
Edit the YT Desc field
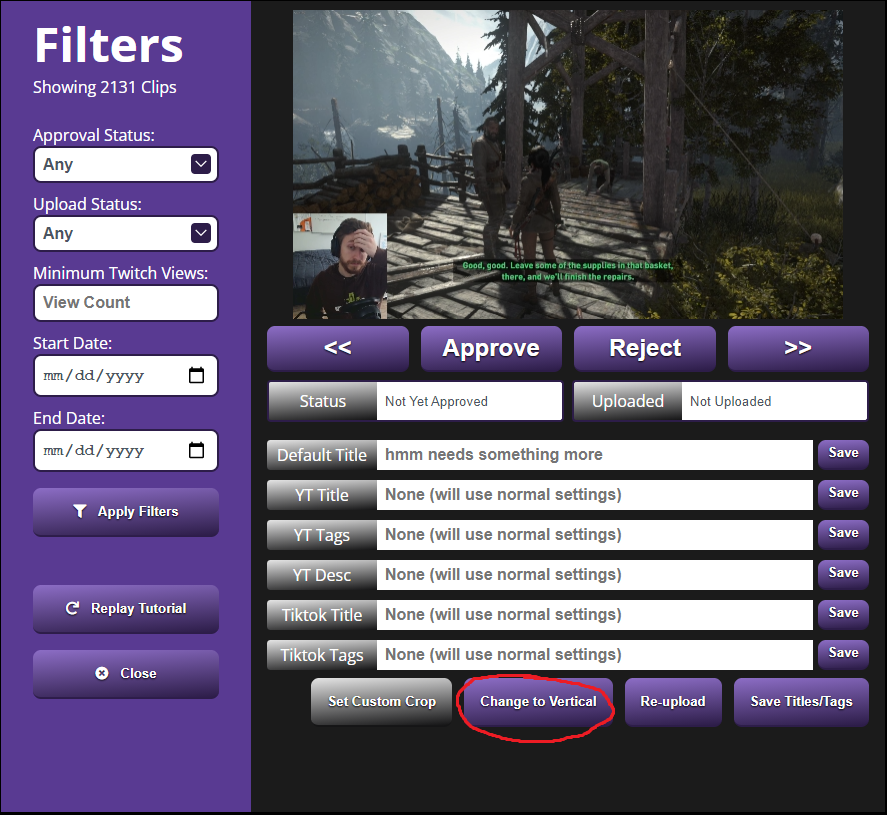(x=595, y=575)
